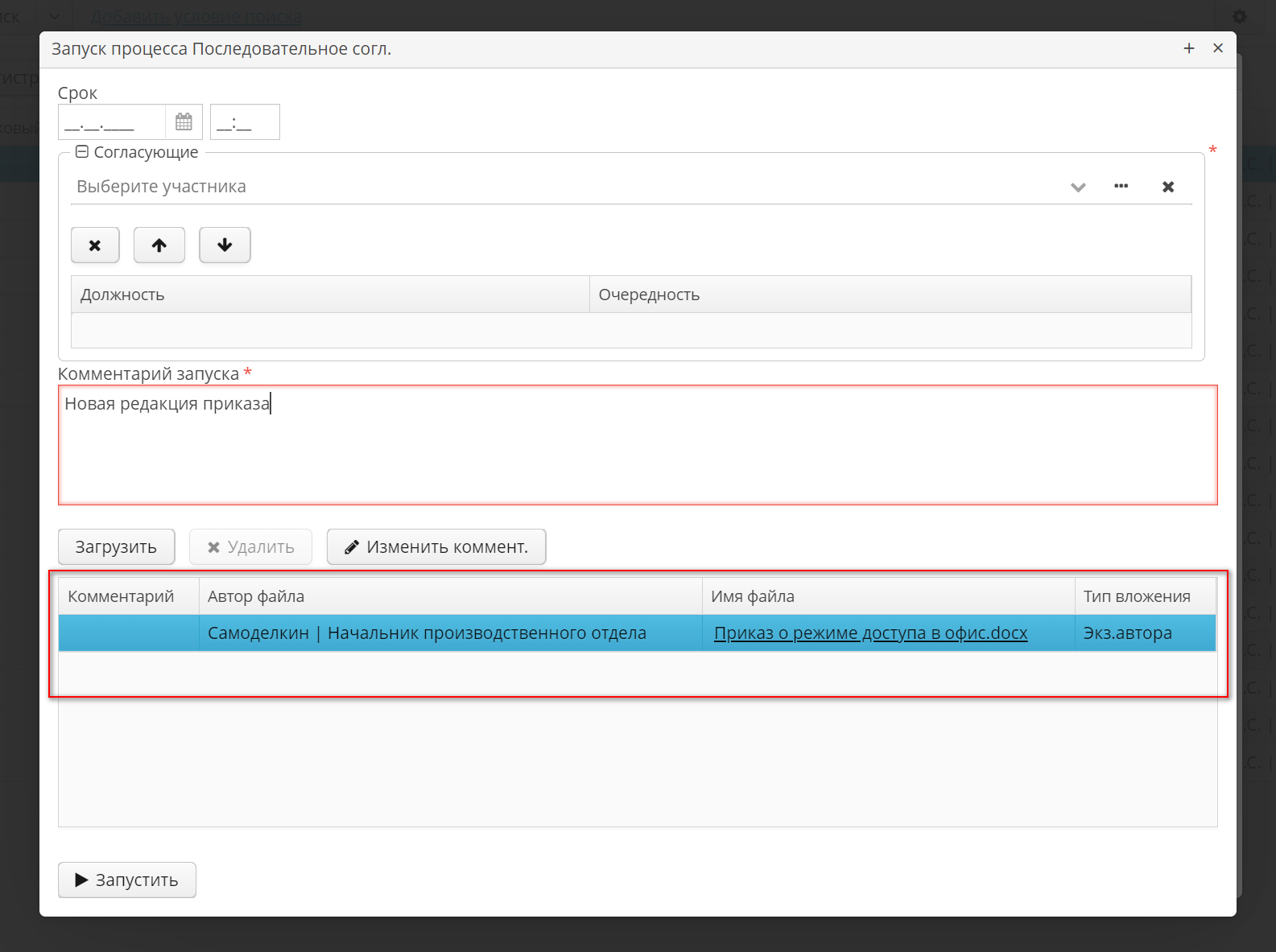Clear the selected participant field

coord(1167,187)
